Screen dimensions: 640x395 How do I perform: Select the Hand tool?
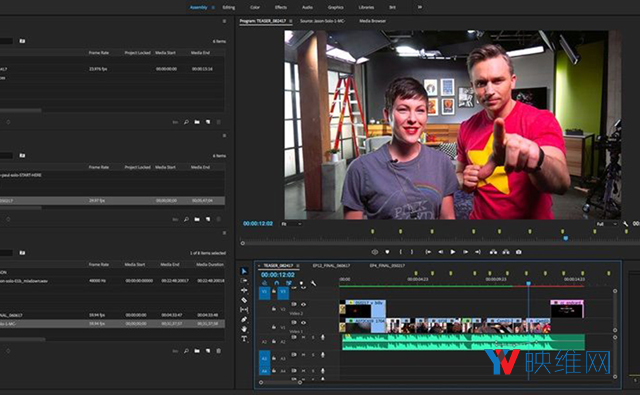[244, 329]
